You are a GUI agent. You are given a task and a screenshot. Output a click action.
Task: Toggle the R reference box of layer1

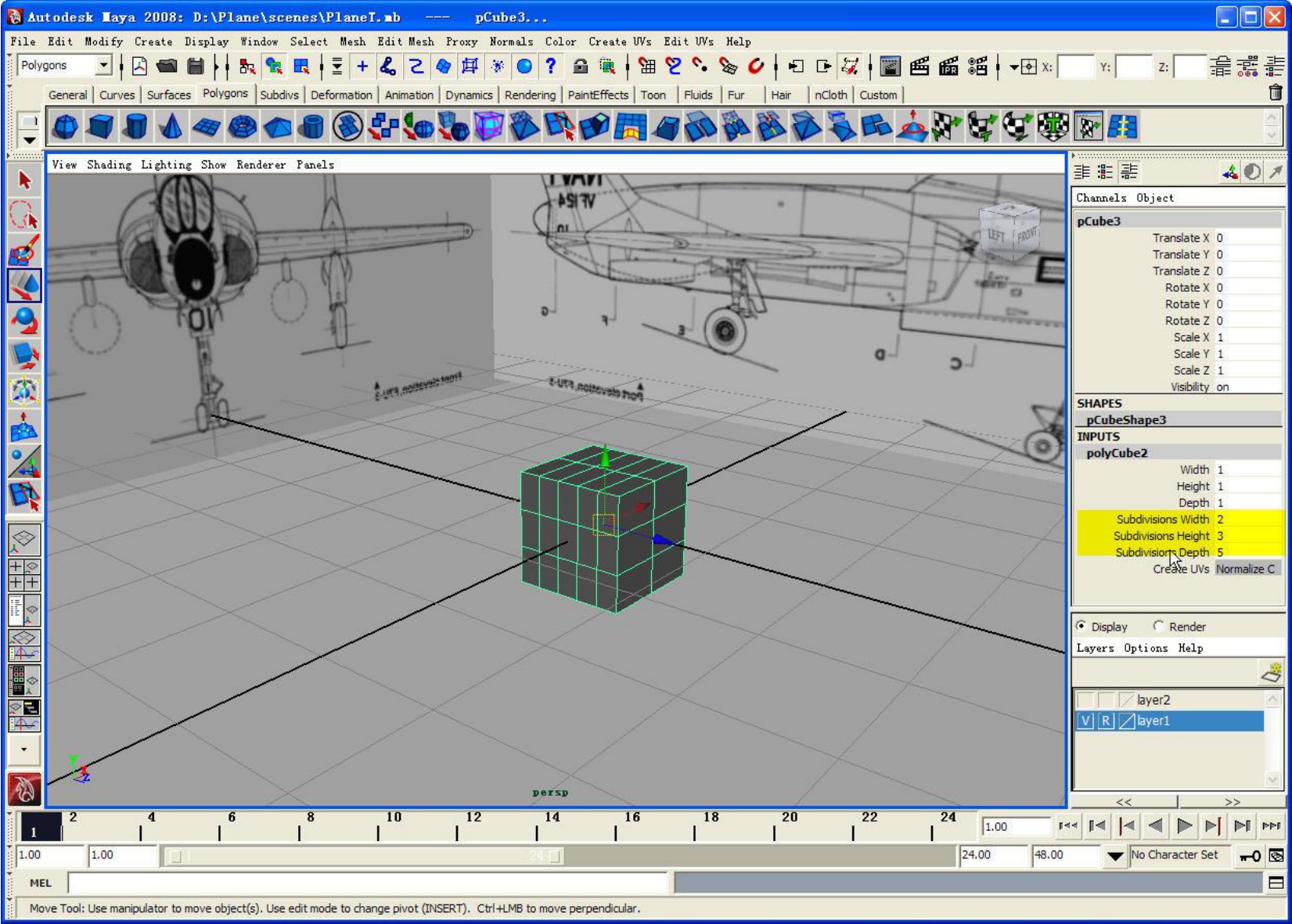tap(1105, 721)
